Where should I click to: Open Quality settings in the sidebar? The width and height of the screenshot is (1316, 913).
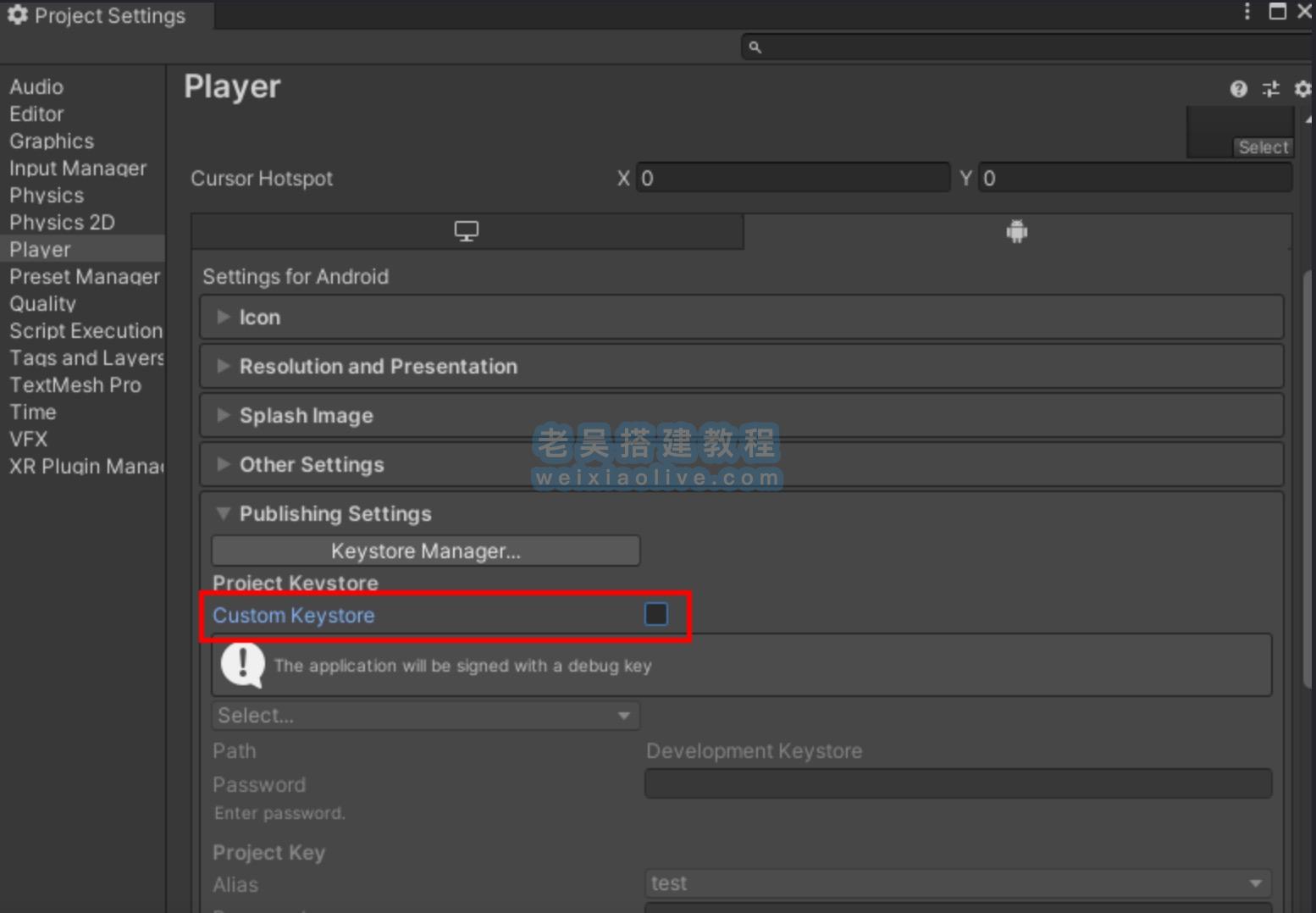(42, 304)
